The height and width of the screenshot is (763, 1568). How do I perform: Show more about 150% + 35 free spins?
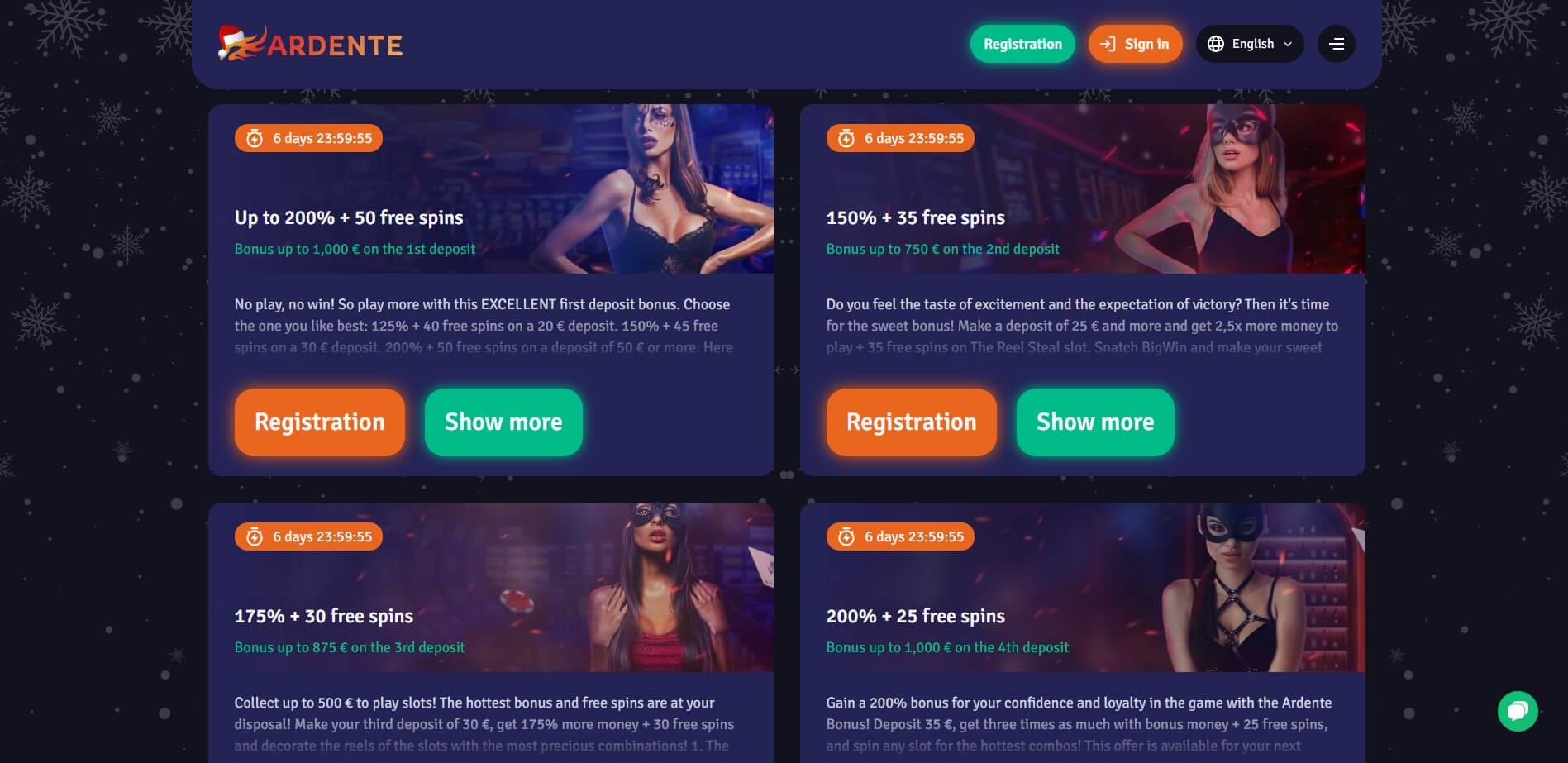(x=1095, y=422)
